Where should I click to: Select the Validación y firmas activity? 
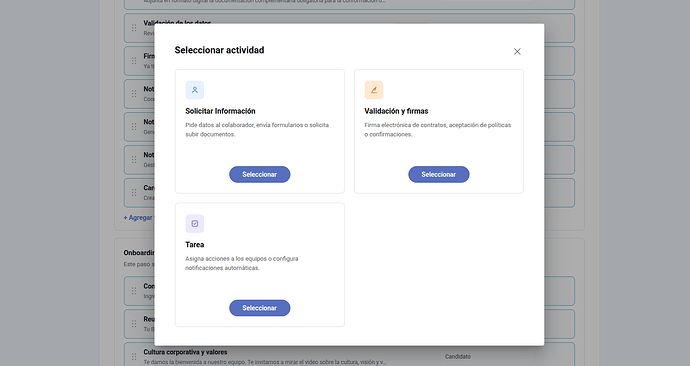(x=439, y=174)
